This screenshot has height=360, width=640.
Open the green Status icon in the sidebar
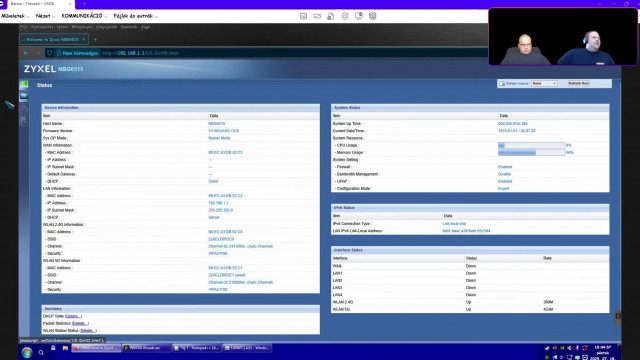pos(24,84)
